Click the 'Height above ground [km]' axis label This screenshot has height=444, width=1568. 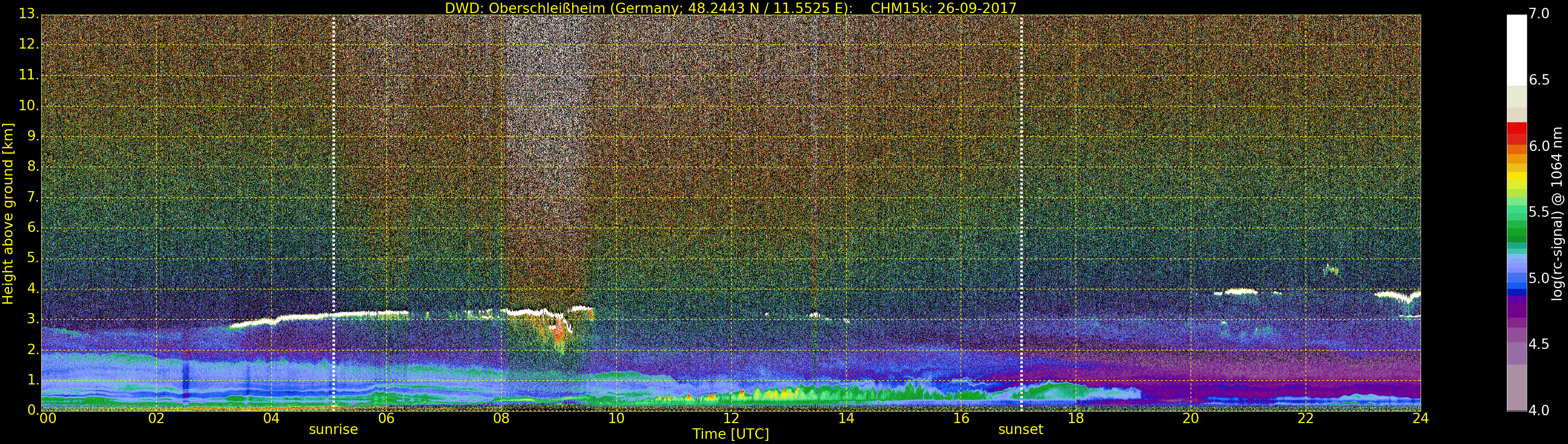8,214
